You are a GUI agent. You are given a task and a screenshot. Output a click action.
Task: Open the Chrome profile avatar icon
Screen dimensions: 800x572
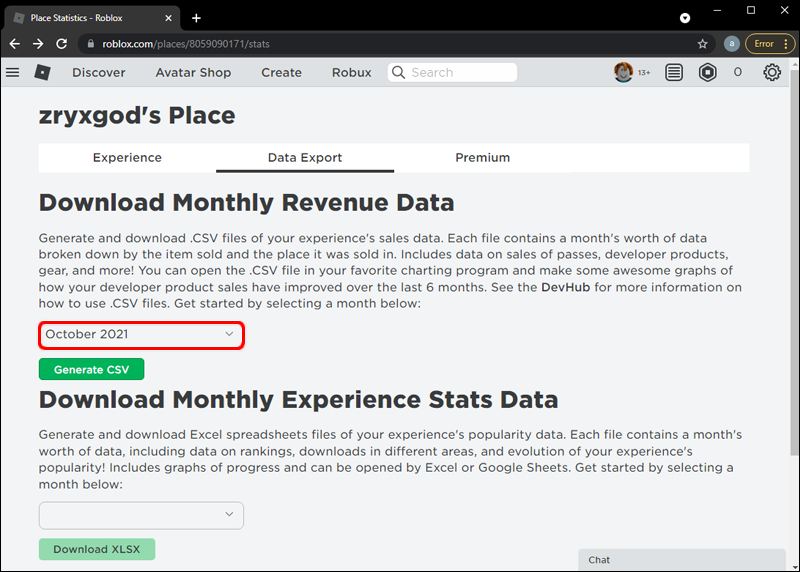coord(732,44)
